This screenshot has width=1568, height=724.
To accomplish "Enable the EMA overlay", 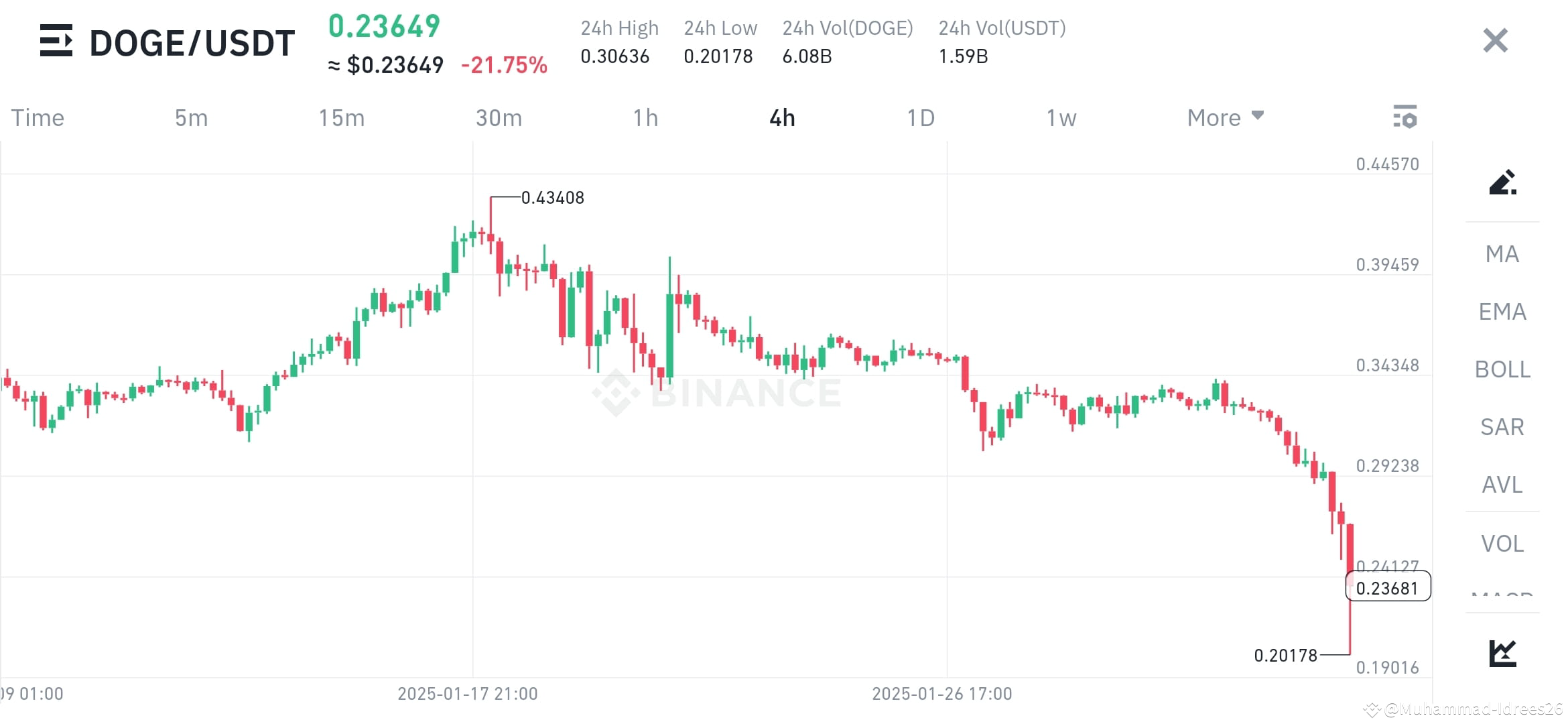I will [1502, 312].
